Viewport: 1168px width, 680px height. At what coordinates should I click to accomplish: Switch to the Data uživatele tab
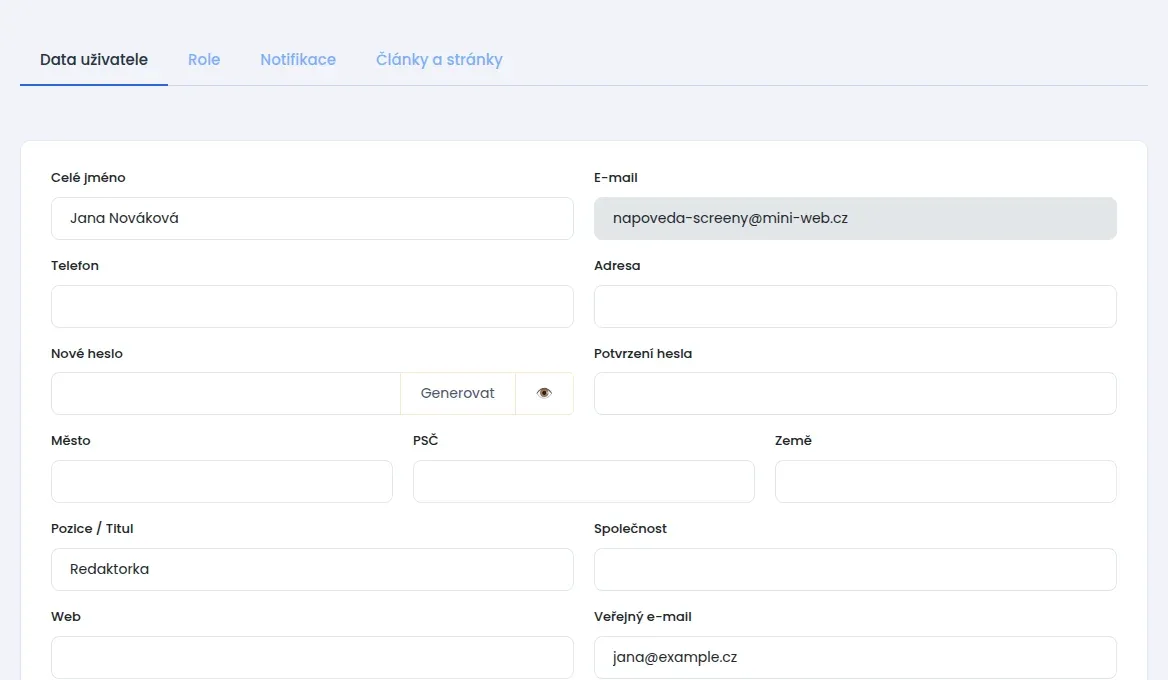(x=94, y=60)
